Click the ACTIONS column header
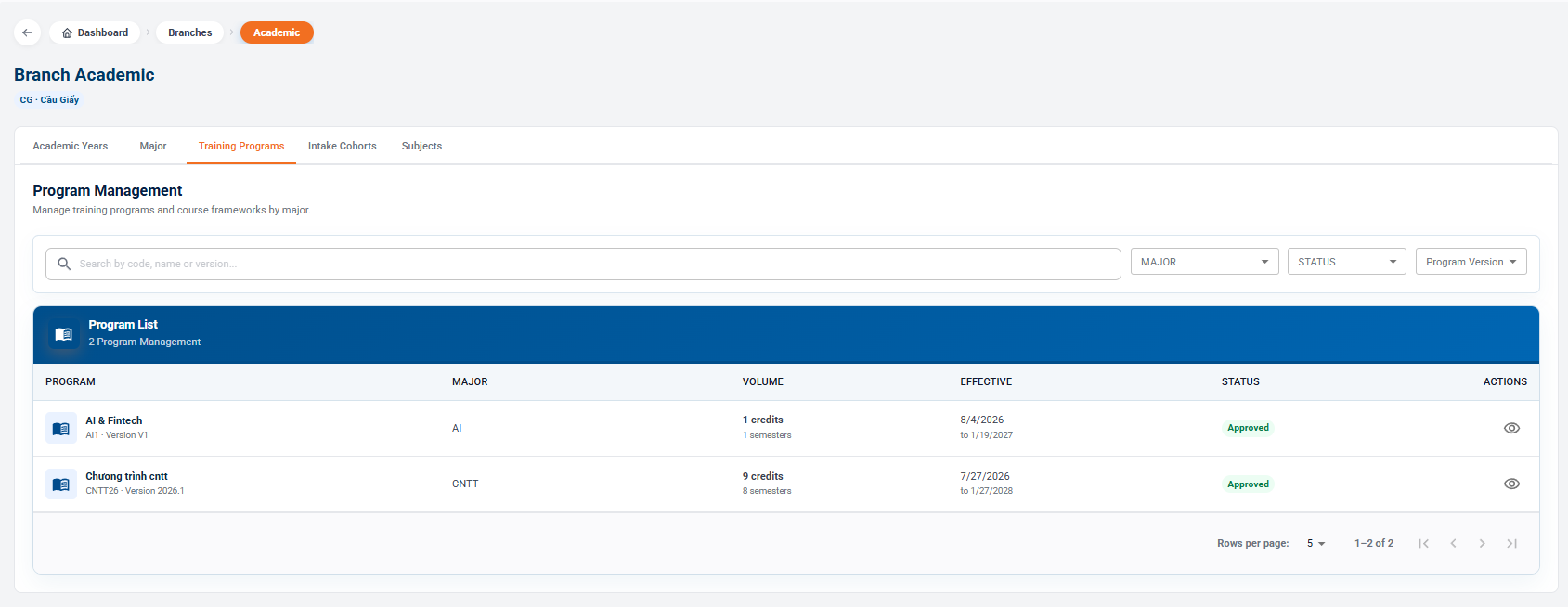 (x=1505, y=381)
